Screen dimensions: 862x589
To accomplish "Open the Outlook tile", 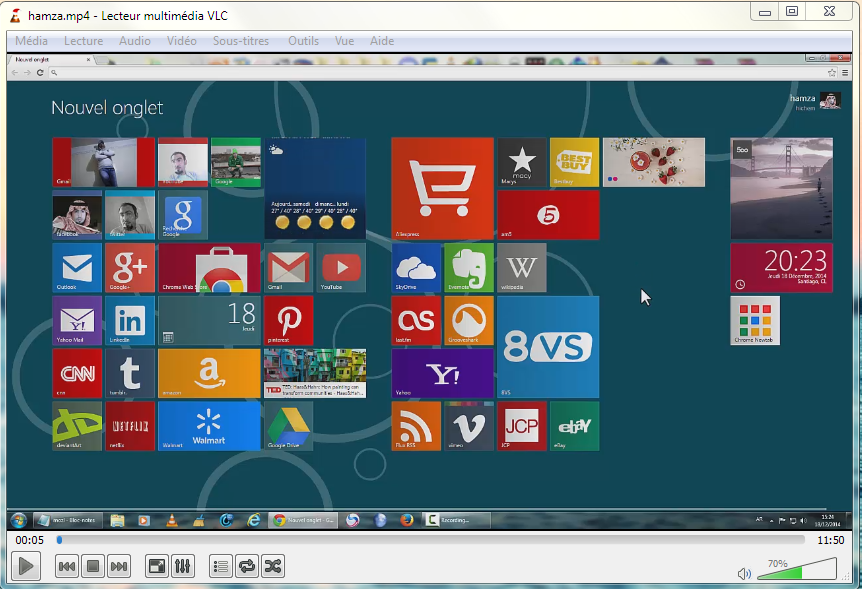I will (x=77, y=268).
